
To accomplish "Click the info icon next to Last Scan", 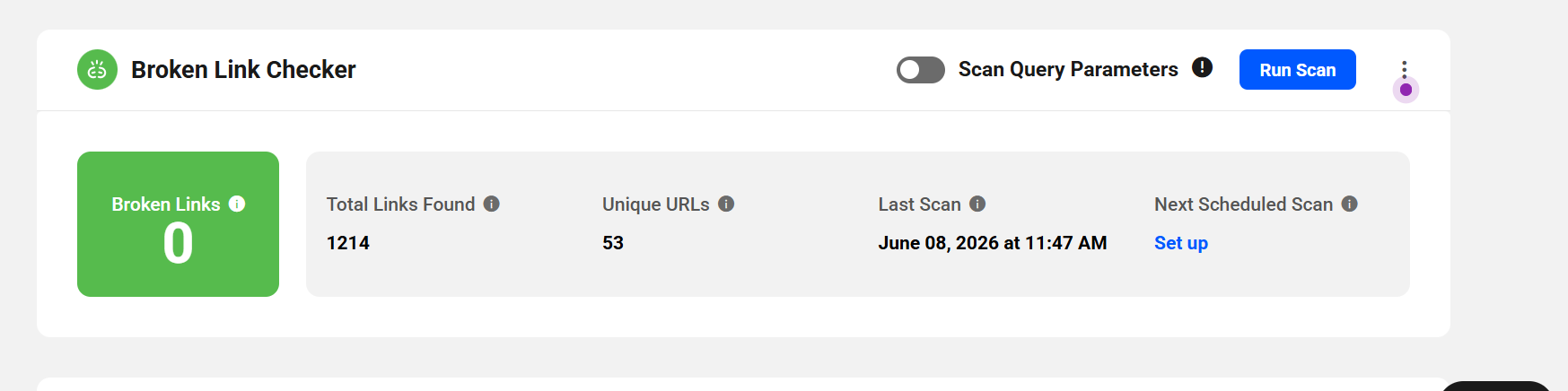I will (x=977, y=204).
